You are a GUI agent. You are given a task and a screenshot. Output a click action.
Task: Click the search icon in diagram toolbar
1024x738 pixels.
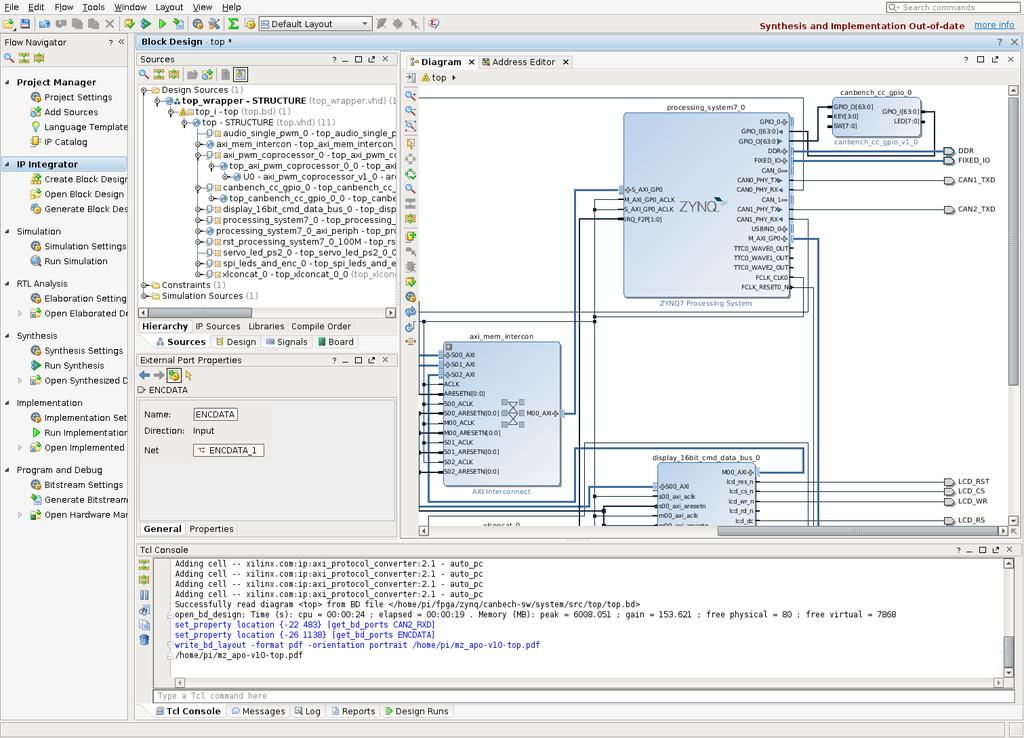411,189
